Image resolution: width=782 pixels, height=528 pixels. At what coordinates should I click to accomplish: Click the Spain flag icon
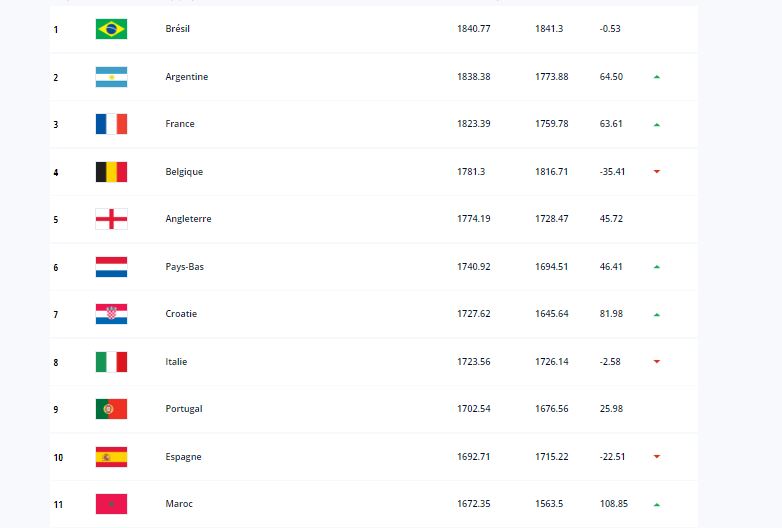(111, 457)
